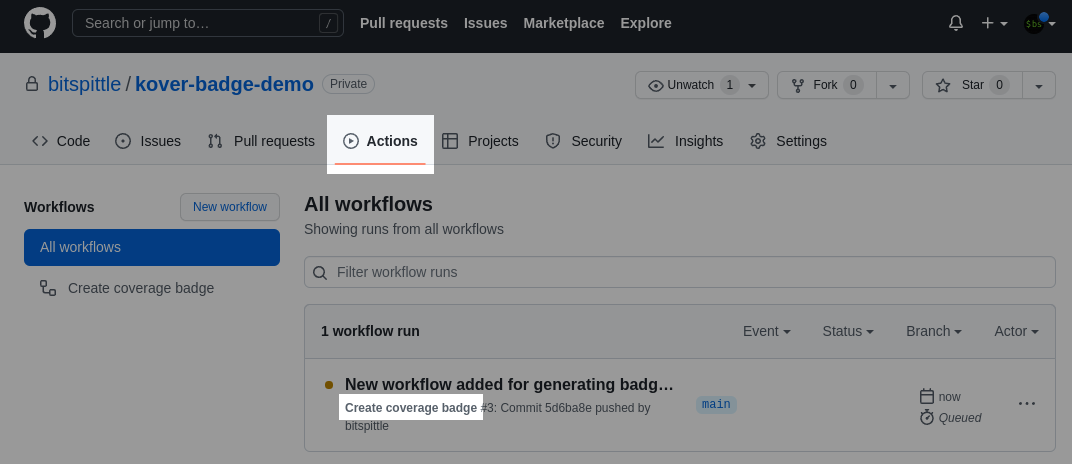Click the Showing runs from all workflows text

pos(404,230)
